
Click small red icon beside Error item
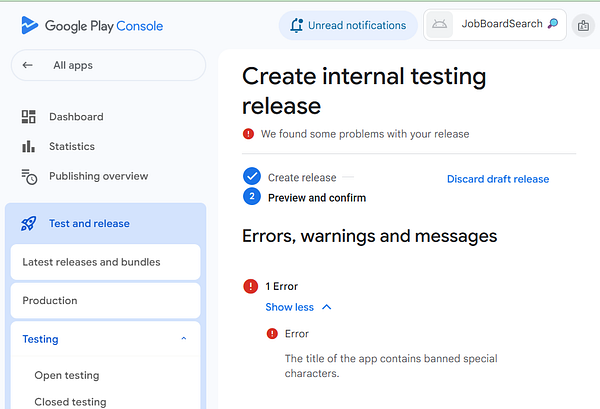click(272, 334)
